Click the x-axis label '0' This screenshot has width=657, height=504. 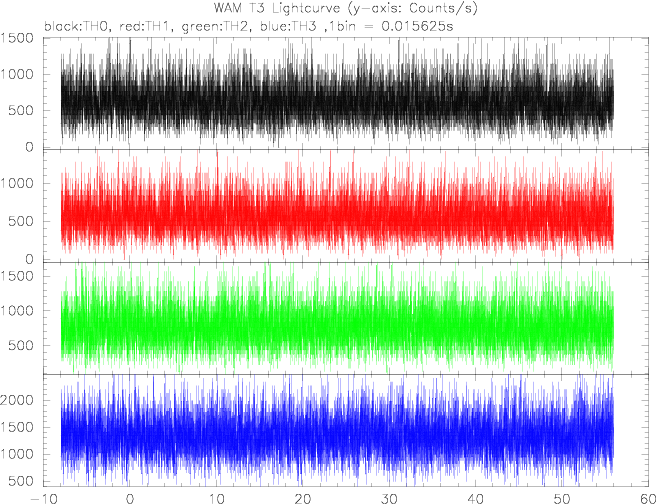point(129,499)
